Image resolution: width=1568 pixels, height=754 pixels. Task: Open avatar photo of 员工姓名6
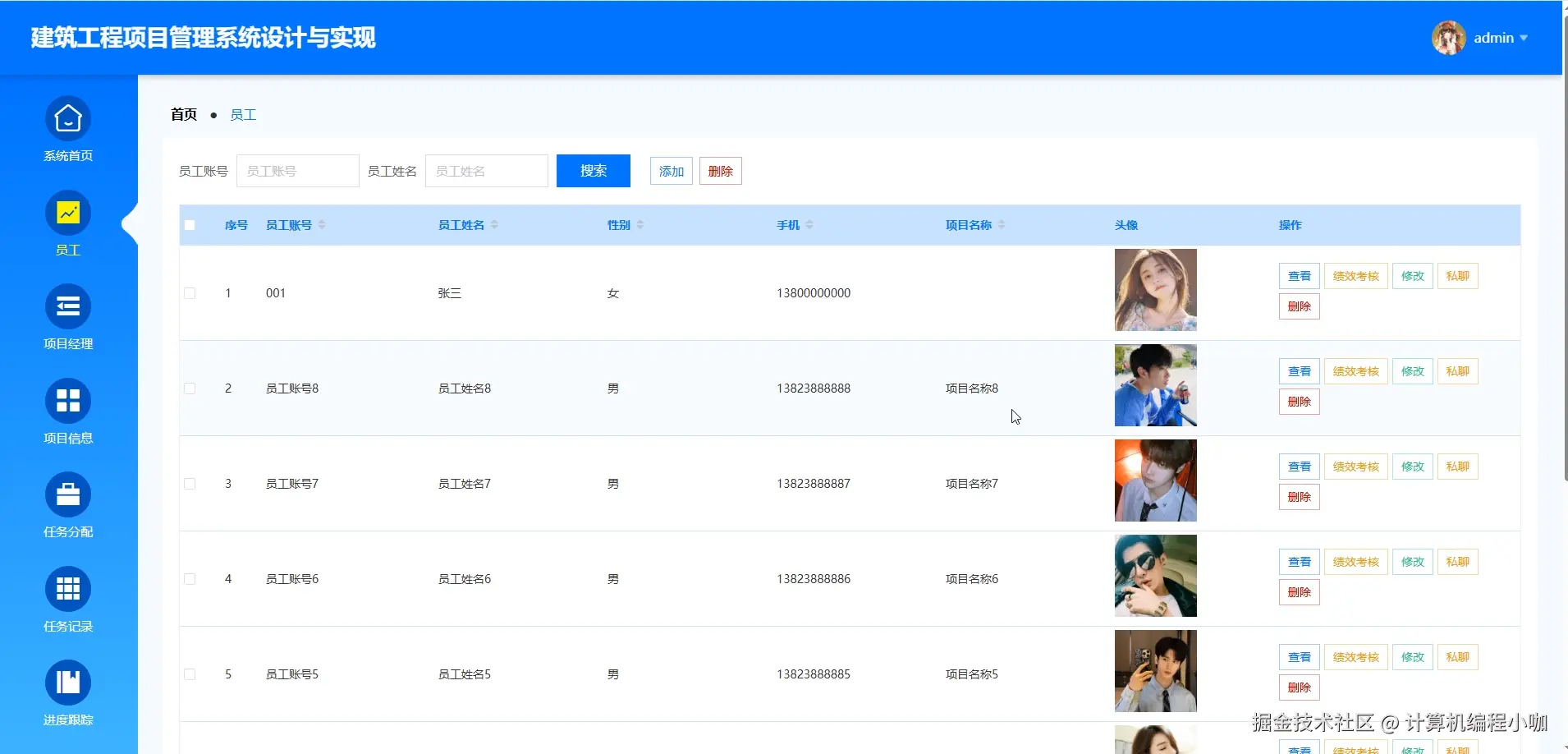tap(1156, 576)
